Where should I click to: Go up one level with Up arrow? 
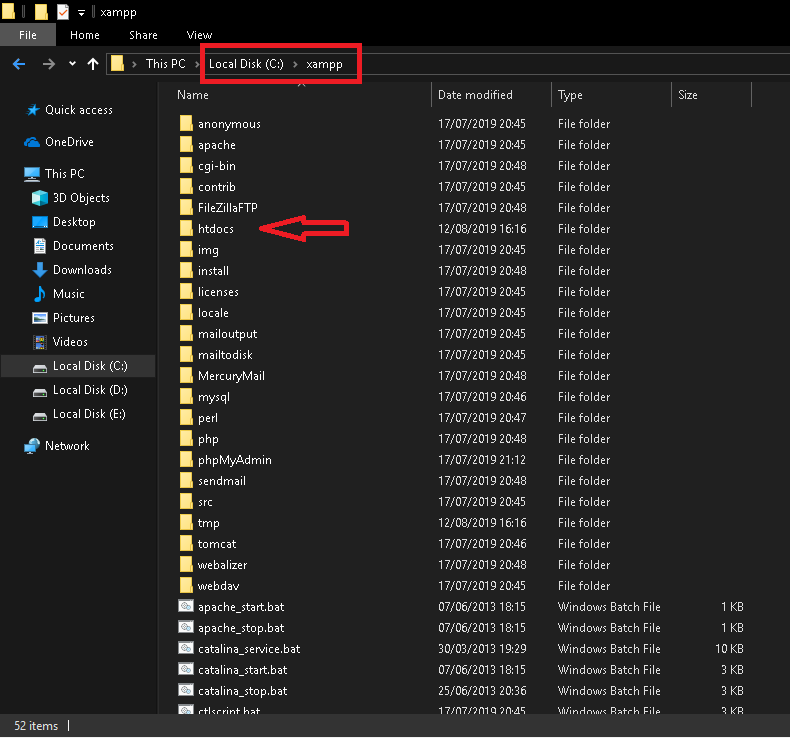click(x=93, y=64)
